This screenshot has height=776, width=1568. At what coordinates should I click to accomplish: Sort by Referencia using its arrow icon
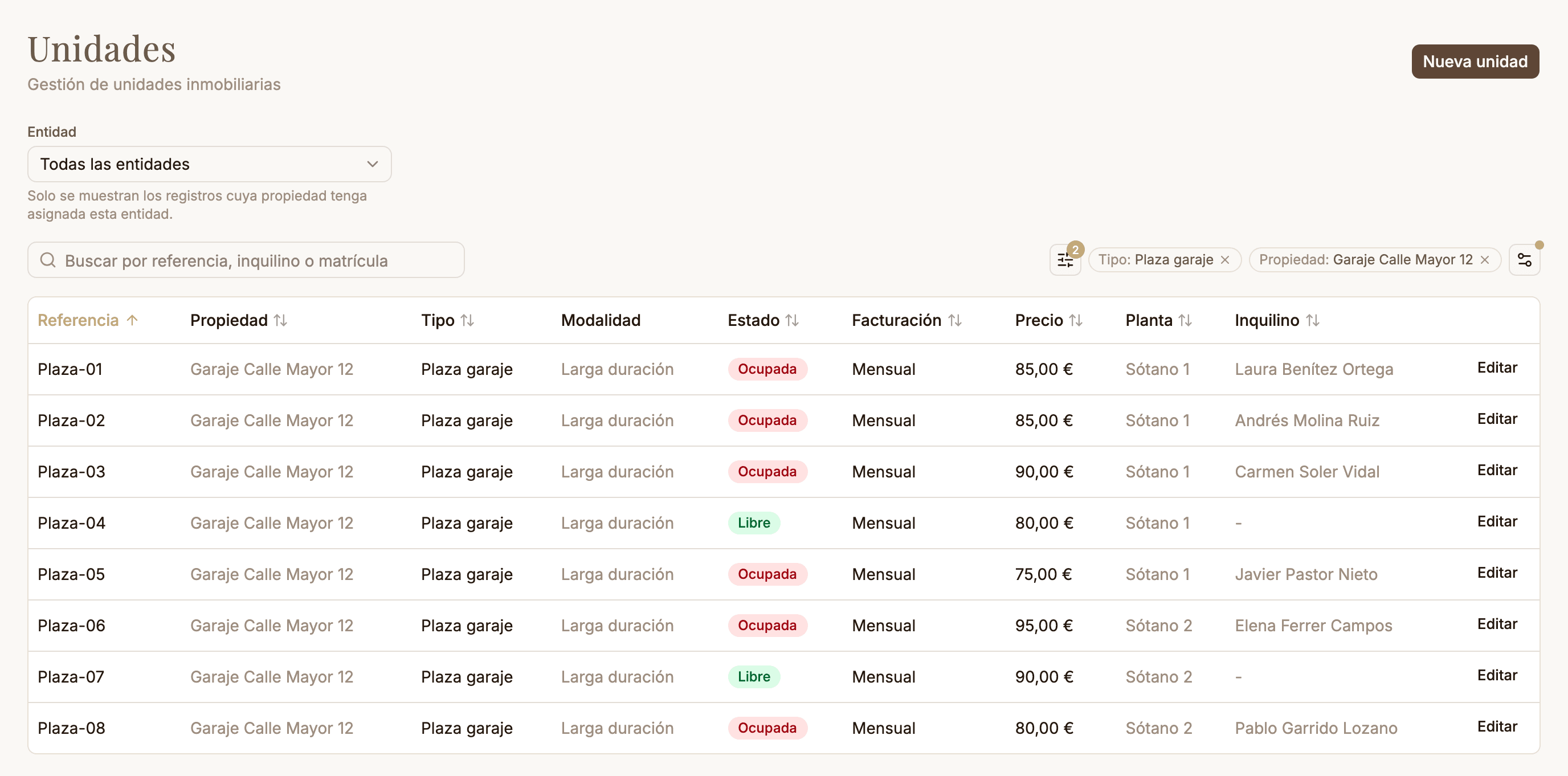pos(132,320)
